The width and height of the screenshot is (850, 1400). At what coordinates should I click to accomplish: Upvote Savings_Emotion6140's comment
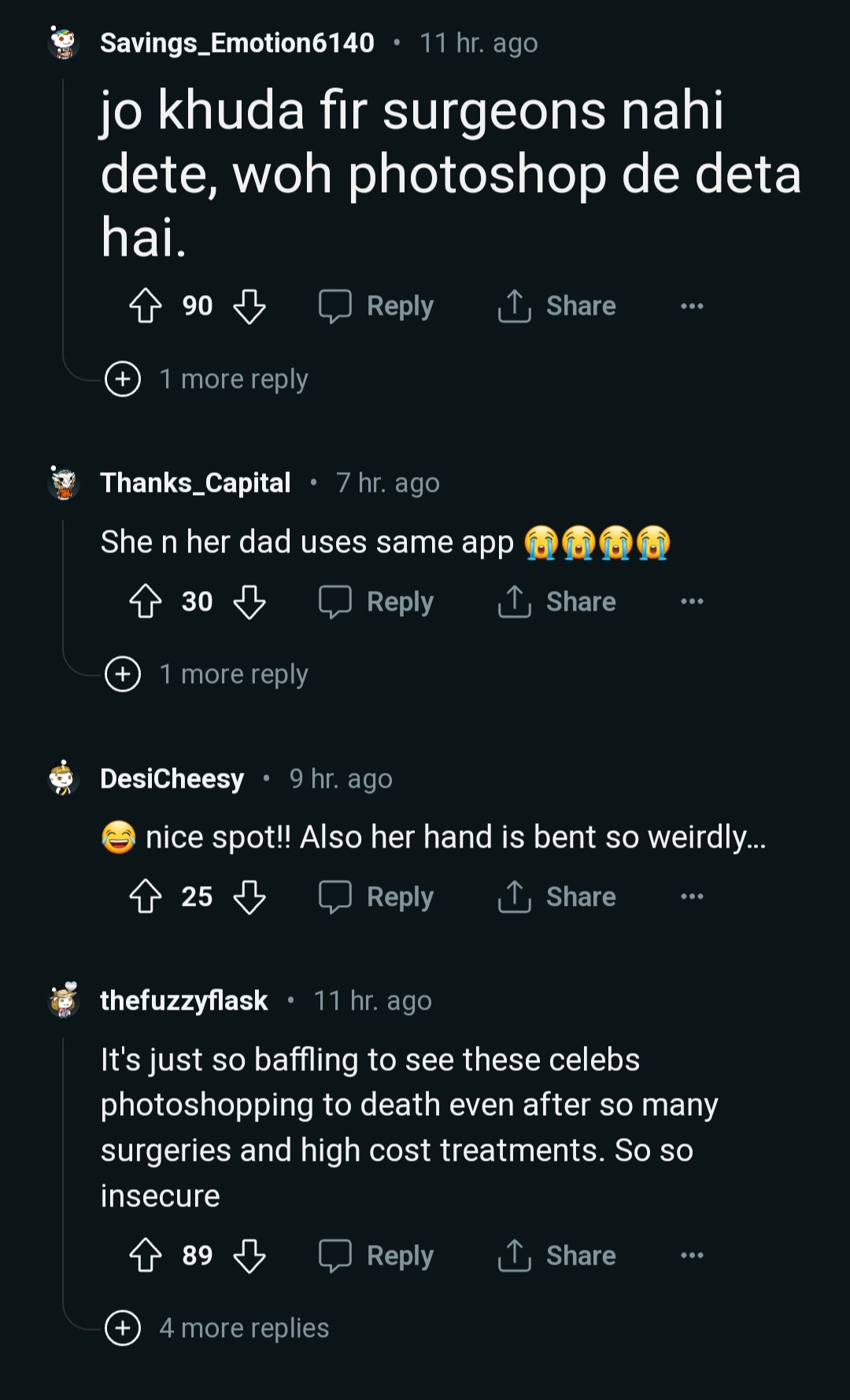click(146, 306)
